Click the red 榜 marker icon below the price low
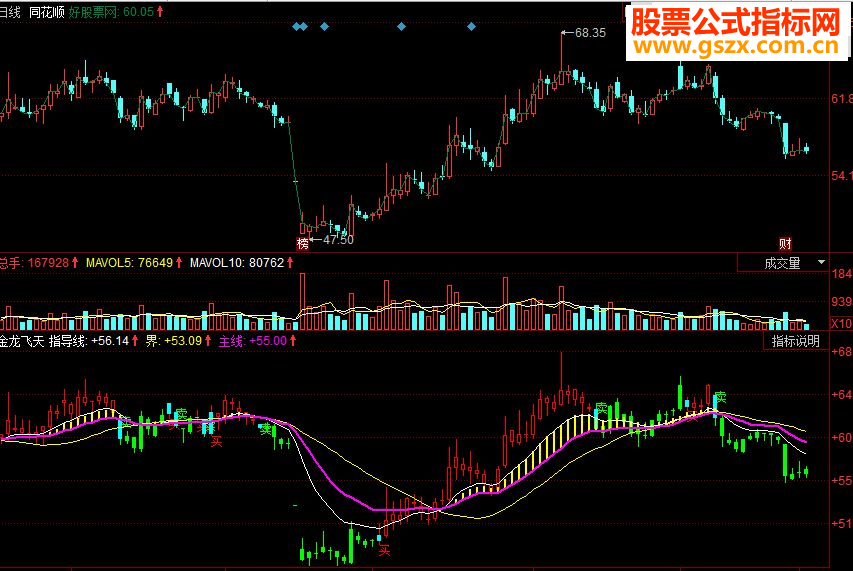This screenshot has width=853, height=571. (302, 243)
